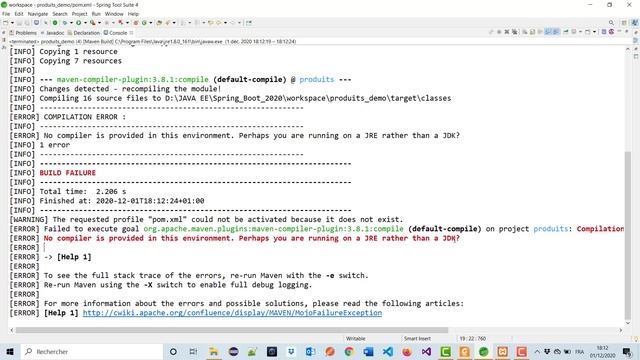
Task: Open the Windows Start menu
Action: click(x=10, y=351)
